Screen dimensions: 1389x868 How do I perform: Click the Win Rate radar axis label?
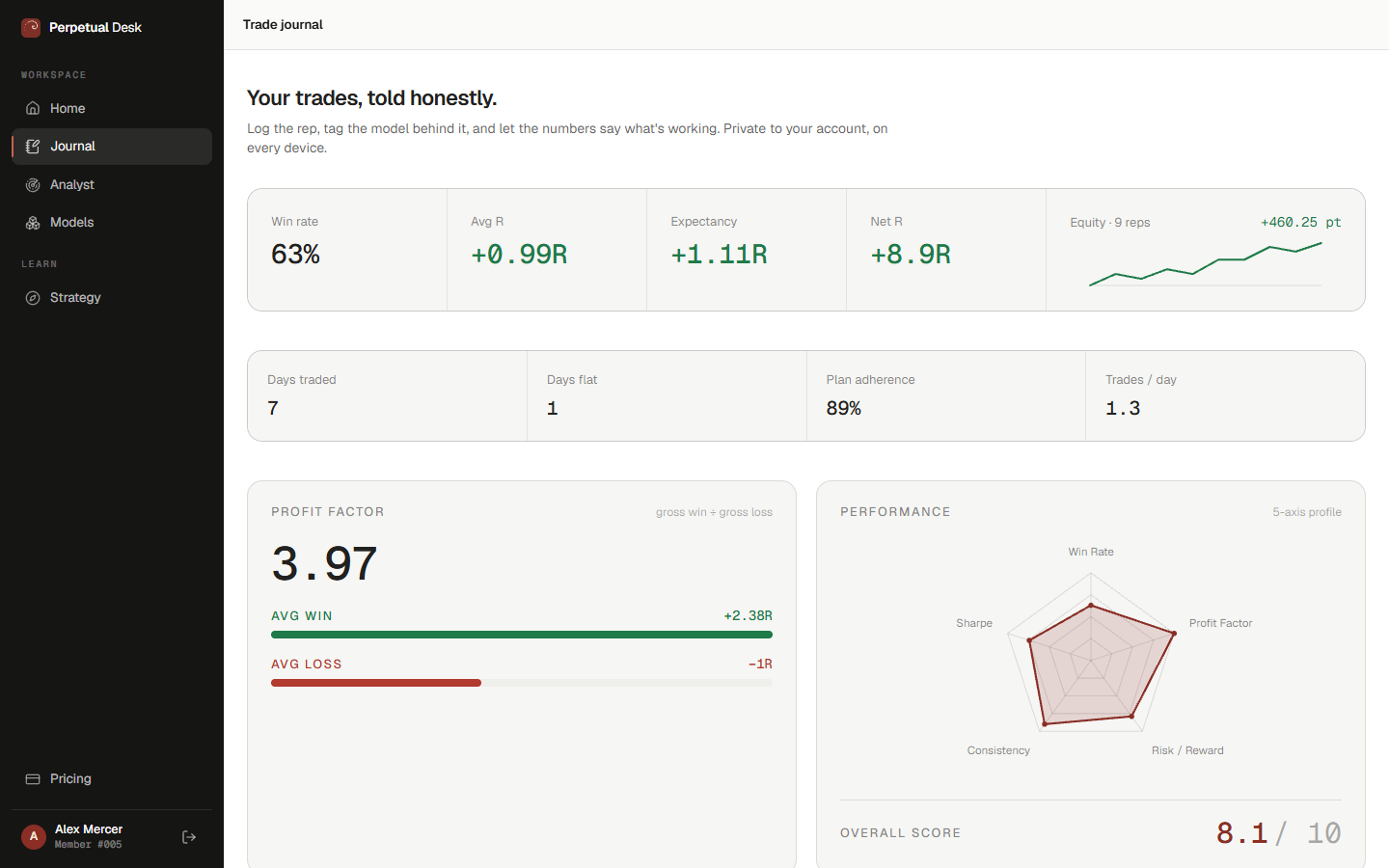tap(1091, 552)
